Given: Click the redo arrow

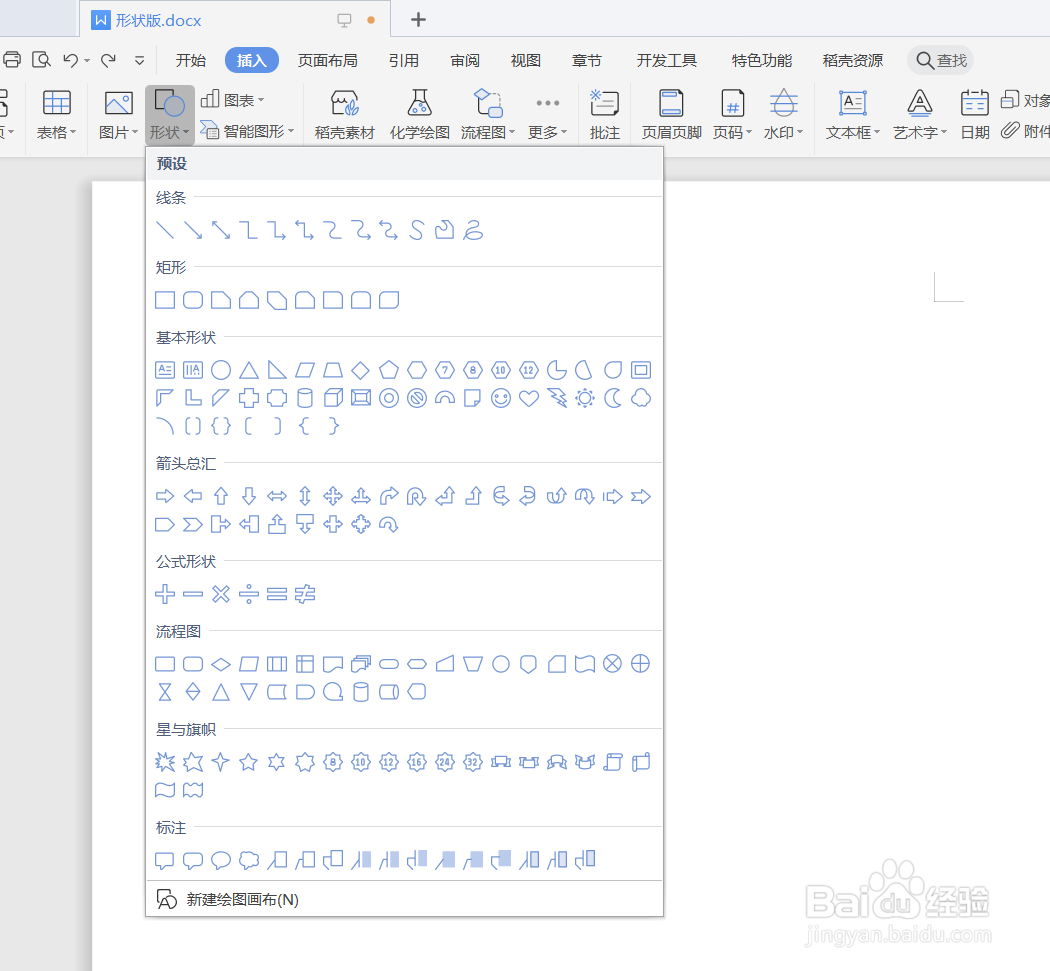Looking at the screenshot, I should pos(108,60).
